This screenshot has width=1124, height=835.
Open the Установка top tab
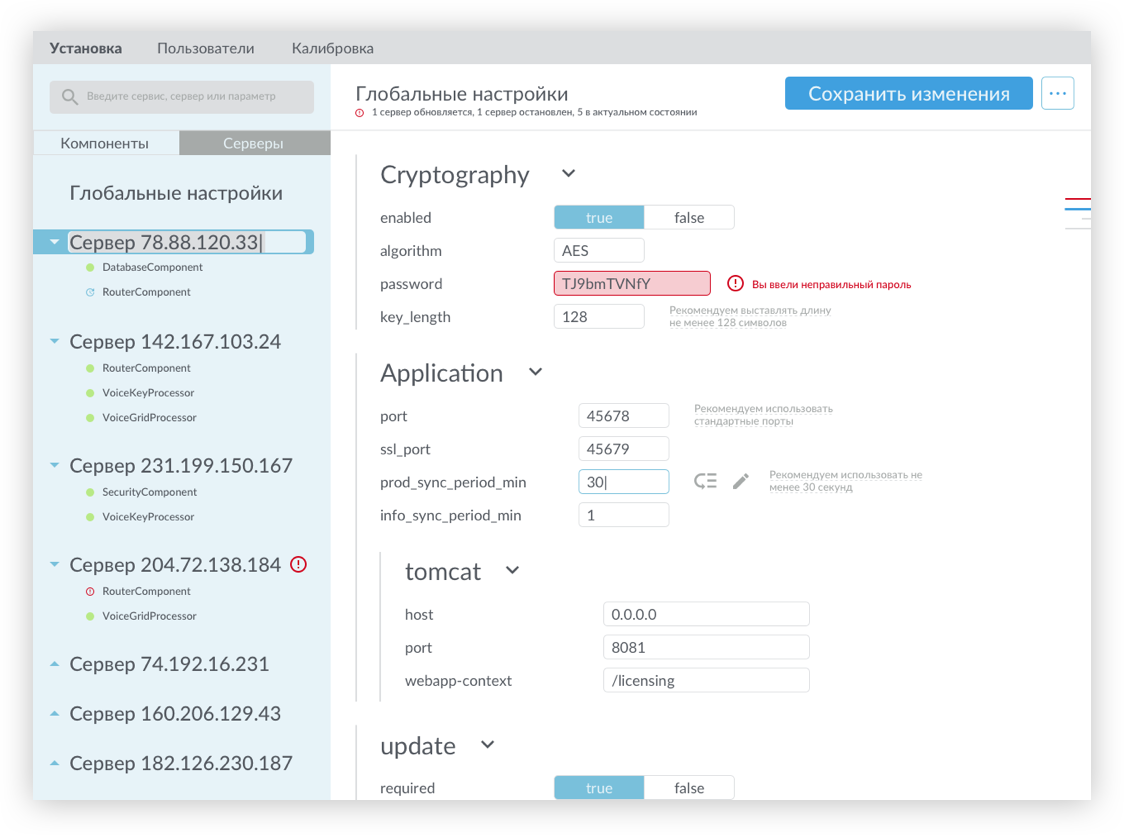85,48
